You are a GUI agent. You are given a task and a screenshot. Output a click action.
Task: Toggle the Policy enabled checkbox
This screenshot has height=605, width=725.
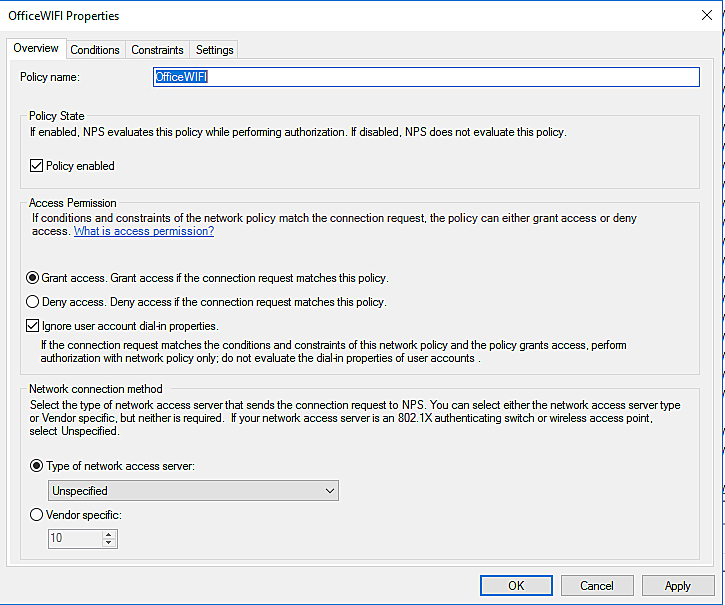click(37, 166)
